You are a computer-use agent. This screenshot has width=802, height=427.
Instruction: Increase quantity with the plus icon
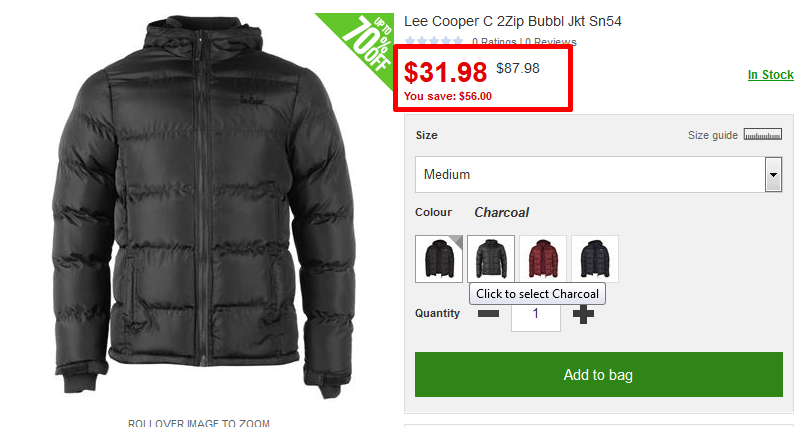point(583,314)
